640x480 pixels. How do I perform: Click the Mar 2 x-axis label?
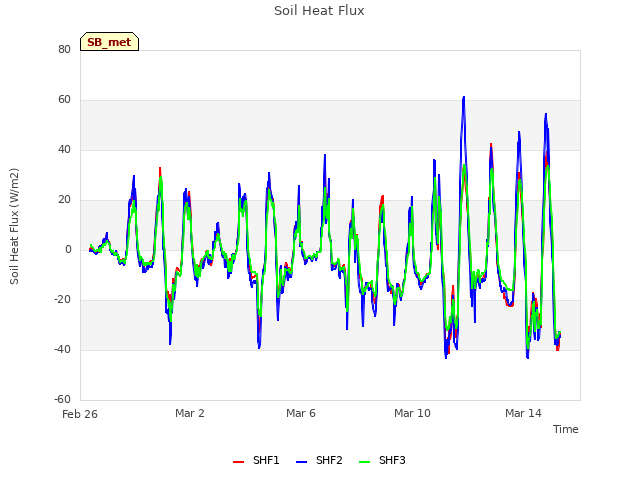coord(190,413)
